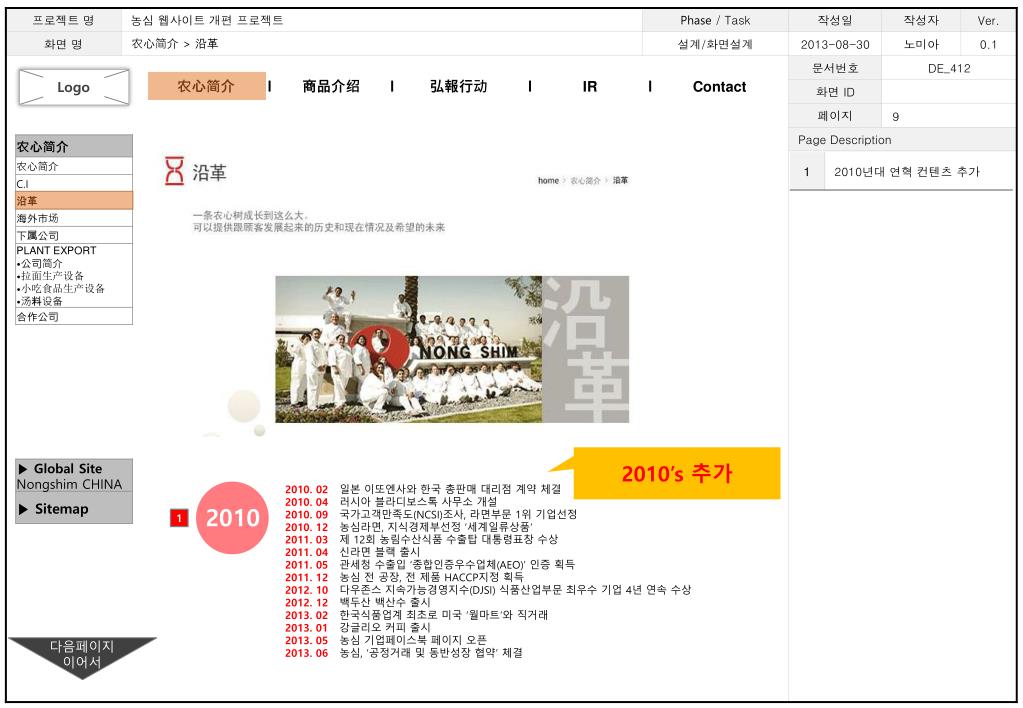Click the 农心简介 > 沿革 screen name cell
The image size is (1023, 708).
(382, 44)
